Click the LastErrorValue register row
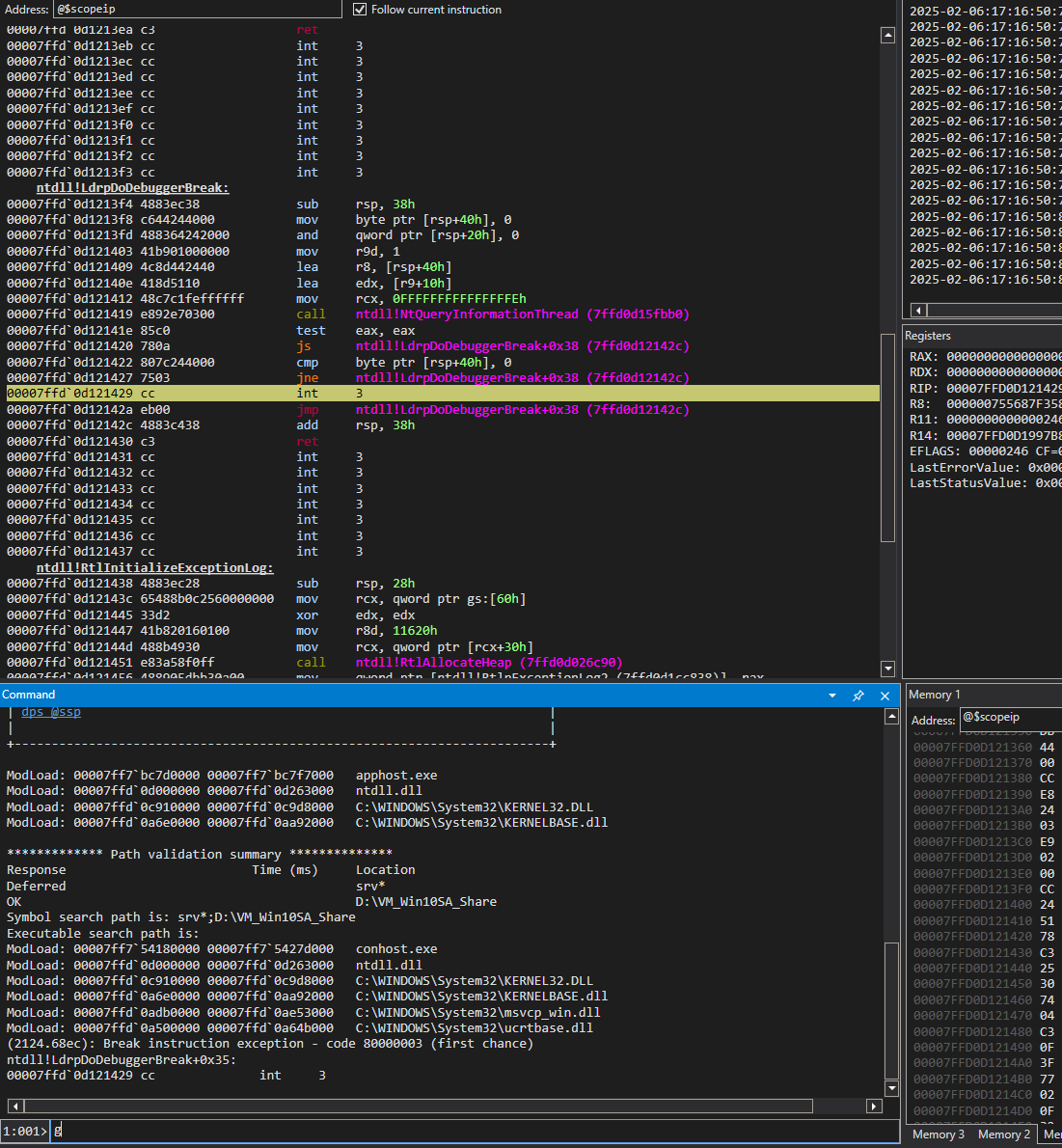 pos(985,467)
